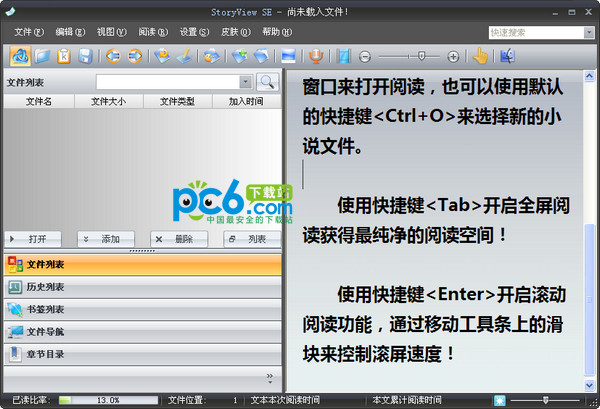Click the blue page with orange swirl icon
The height and width of the screenshot is (409, 600).
162,56
